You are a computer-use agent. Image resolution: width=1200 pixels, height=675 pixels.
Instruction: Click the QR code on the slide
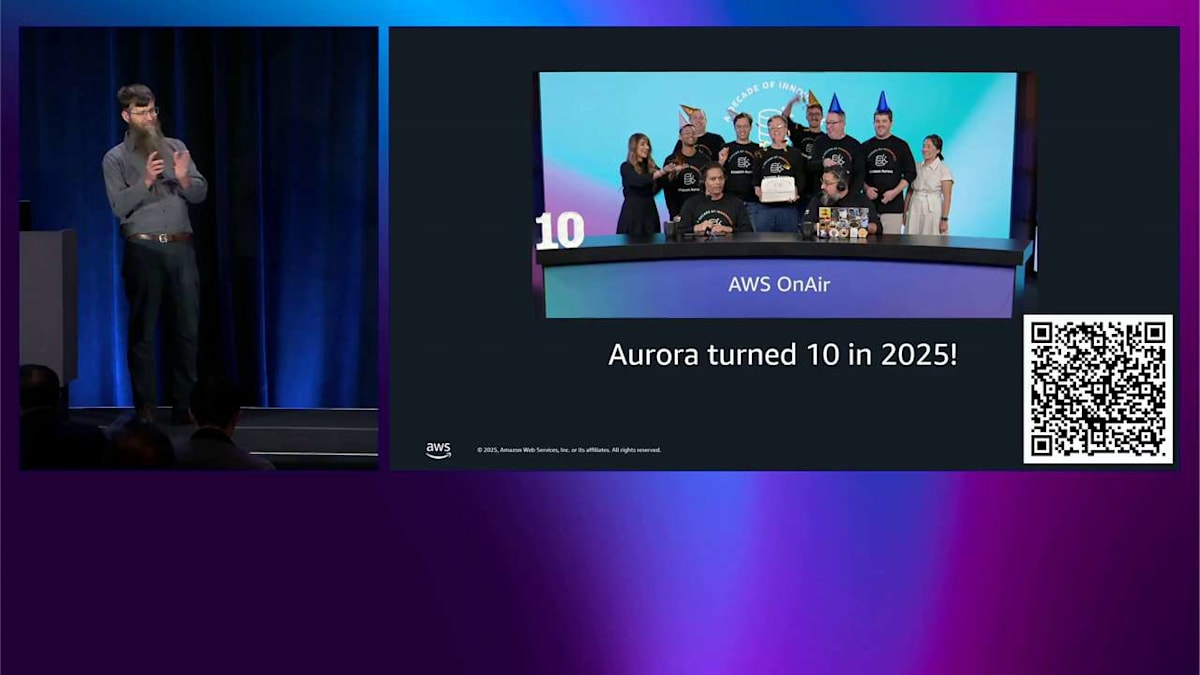(x=1098, y=389)
